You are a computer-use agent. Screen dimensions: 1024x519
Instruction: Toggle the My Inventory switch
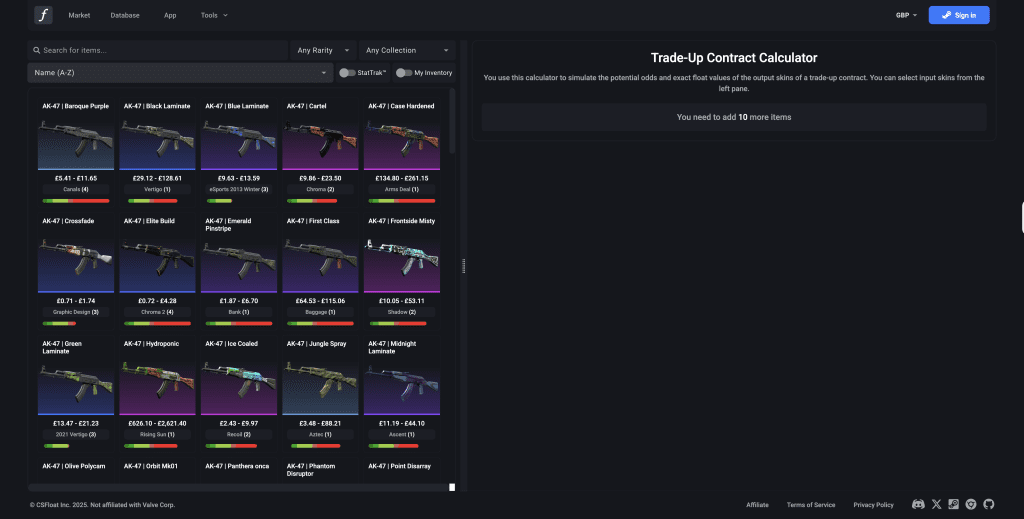[x=404, y=72]
